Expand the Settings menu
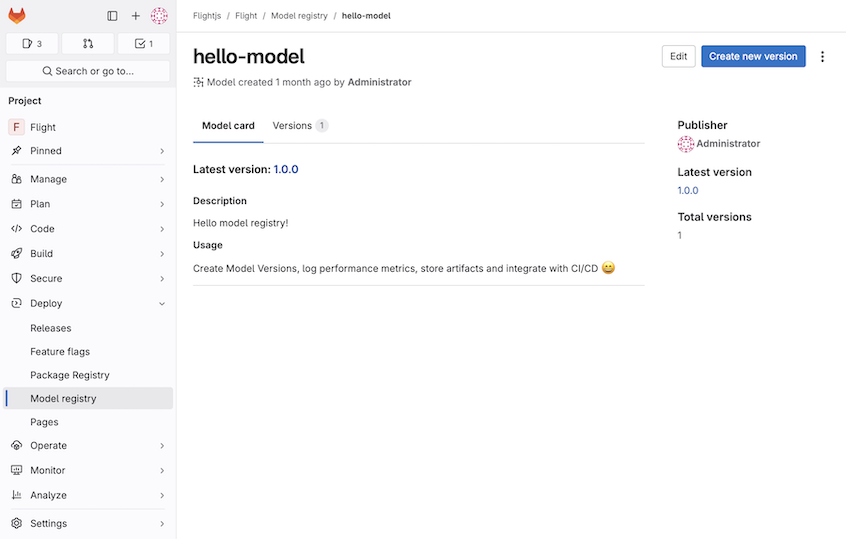 click(88, 523)
